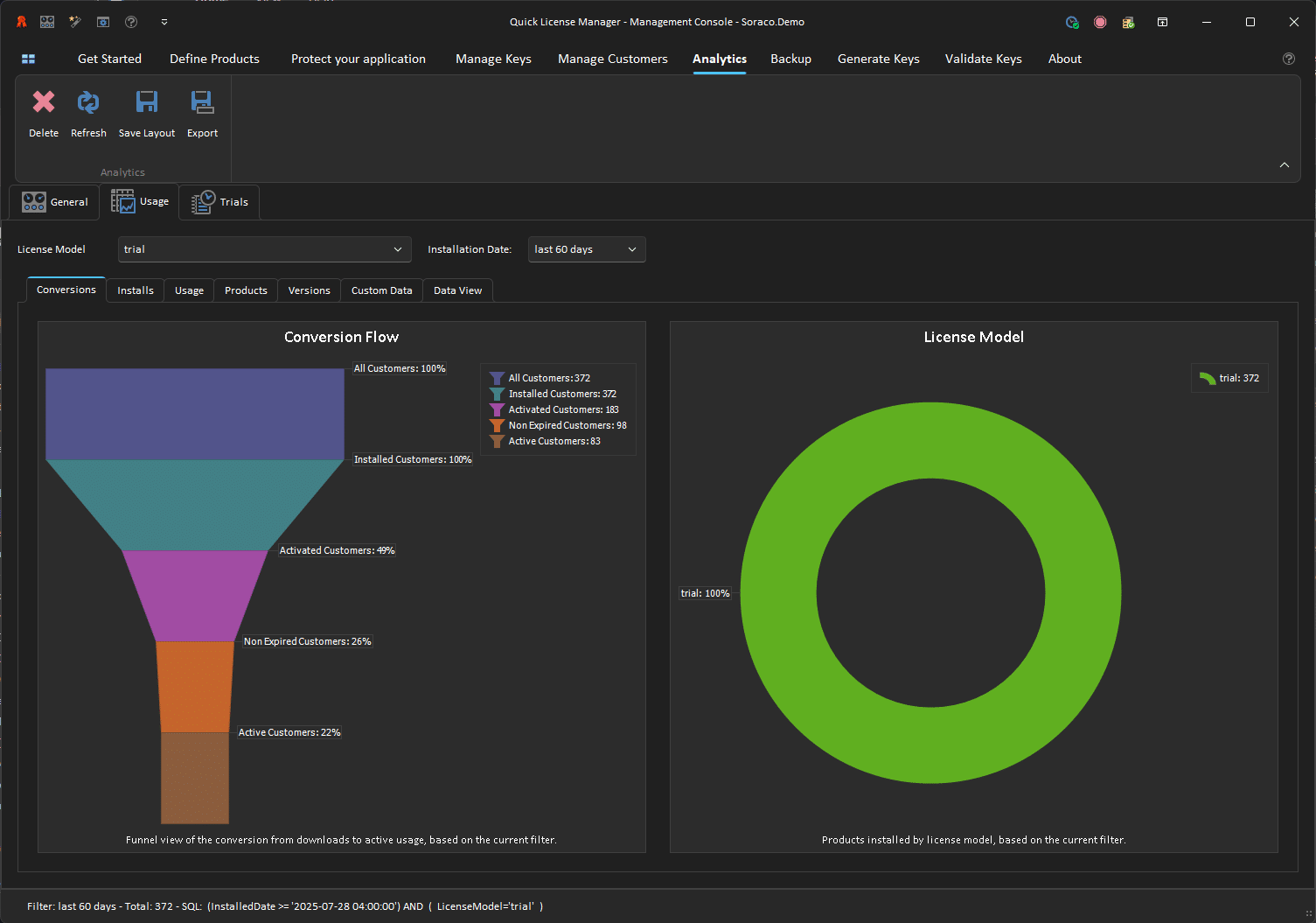1316x923 pixels.
Task: Click the clock with green check icon
Action: (x=1072, y=22)
